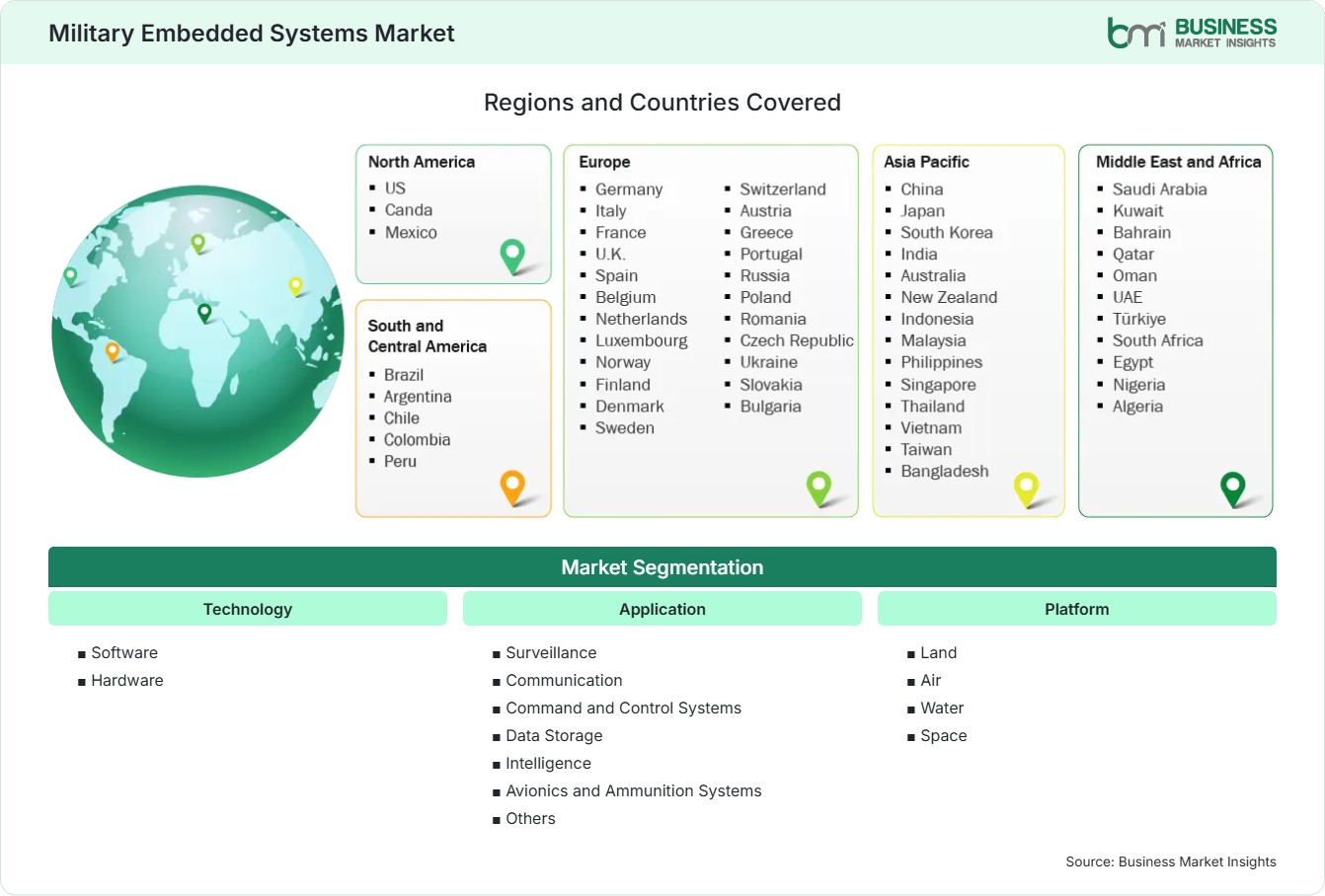Click Argentina in the country list
This screenshot has width=1325, height=896.
418,397
